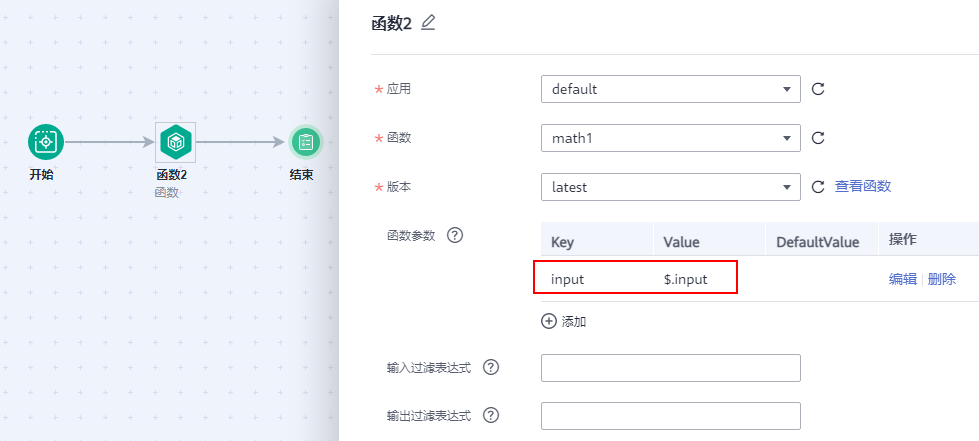This screenshot has width=979, height=441.
Task: Click 编辑 for the input parameter
Action: tap(903, 280)
